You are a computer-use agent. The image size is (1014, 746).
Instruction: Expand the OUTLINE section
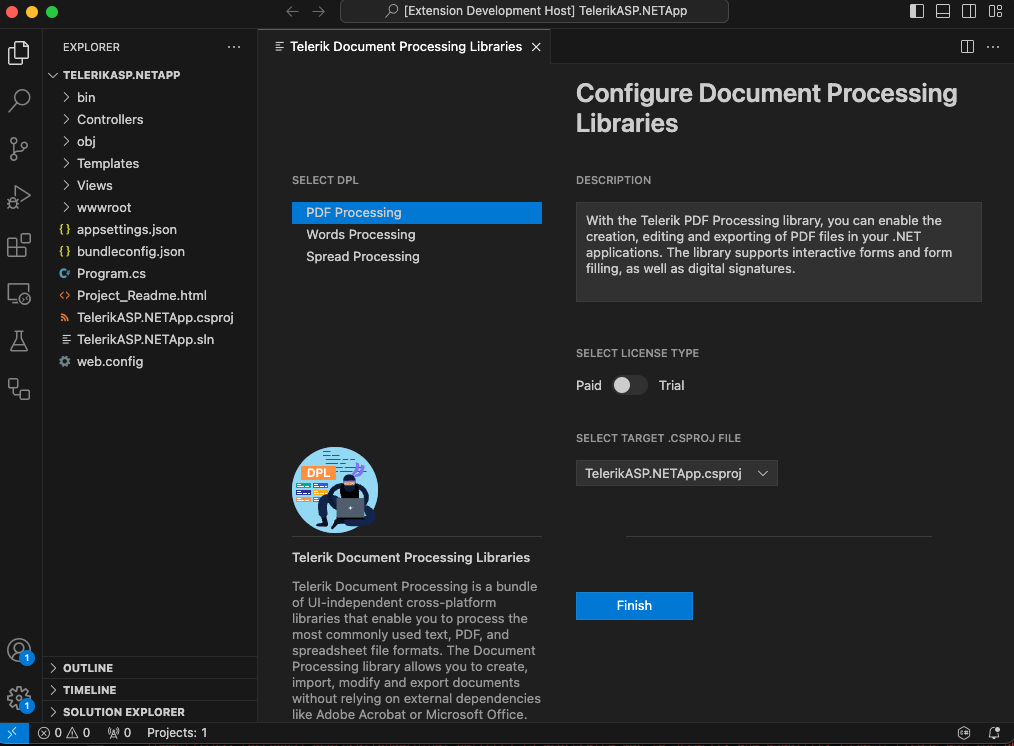click(150, 668)
